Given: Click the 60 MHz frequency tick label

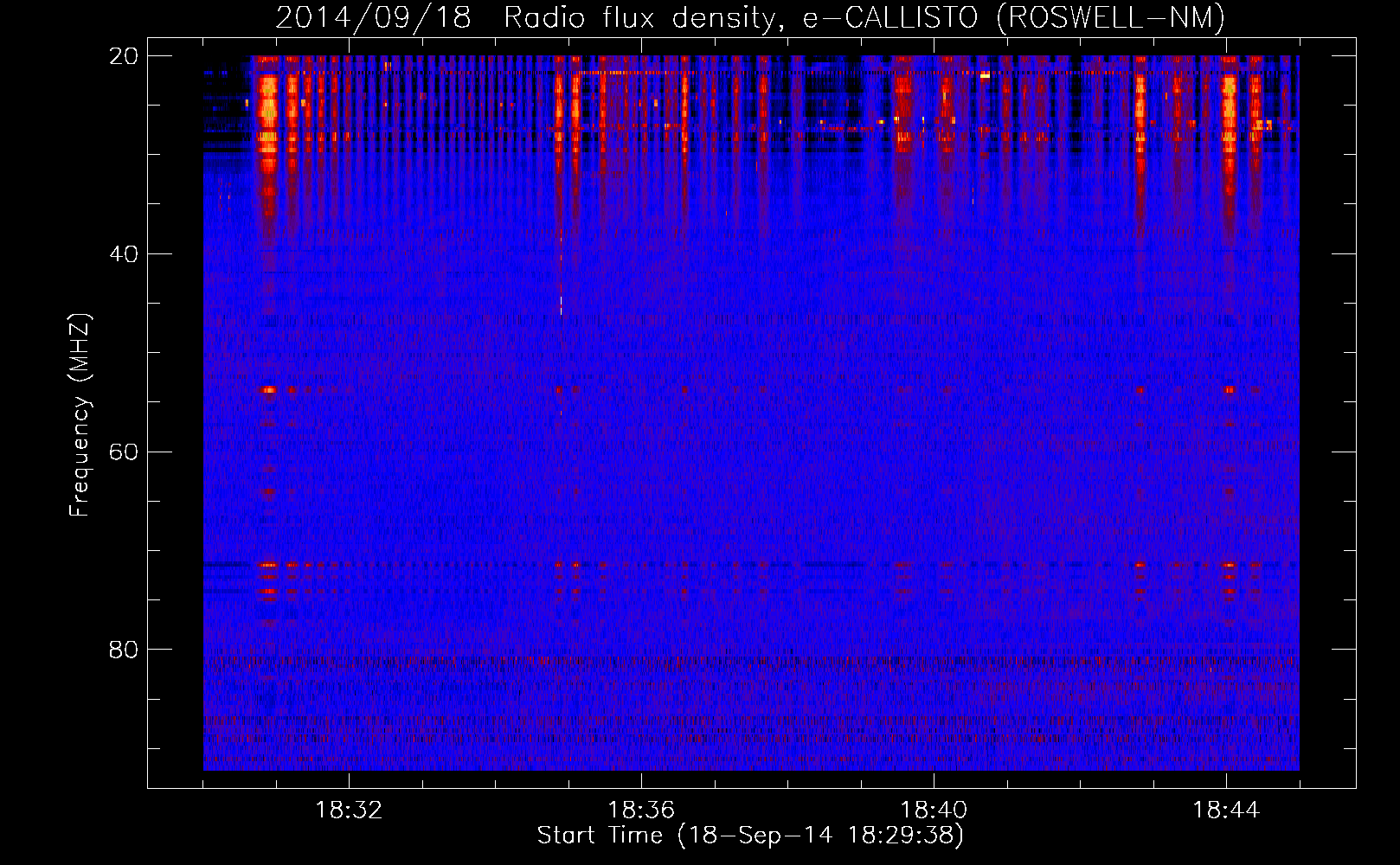Looking at the screenshot, I should tap(124, 452).
